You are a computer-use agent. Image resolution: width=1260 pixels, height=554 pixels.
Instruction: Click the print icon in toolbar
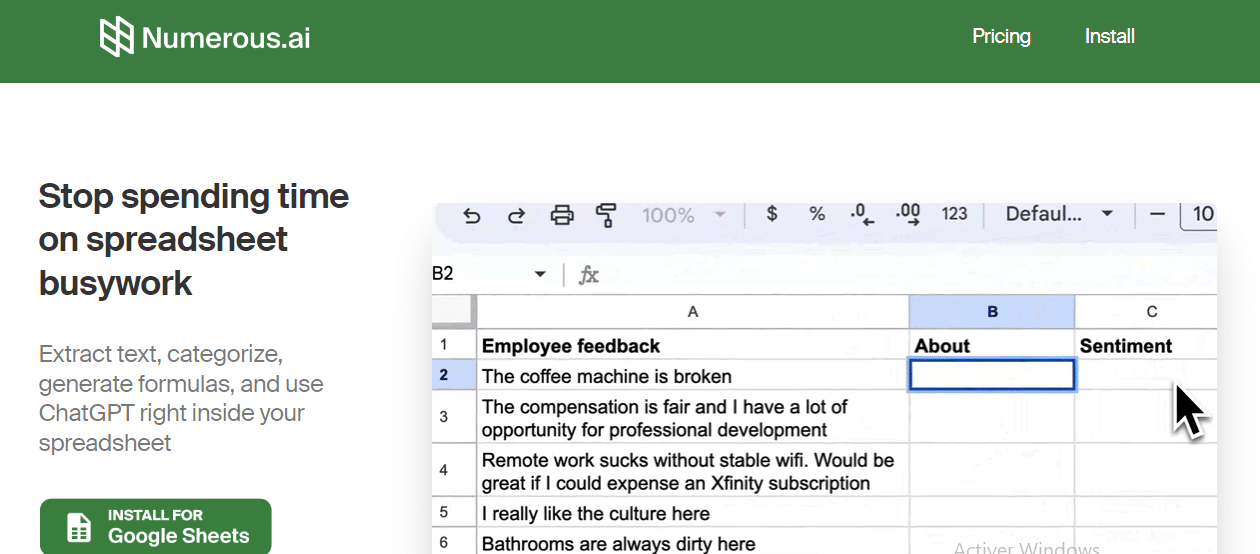(x=562, y=215)
